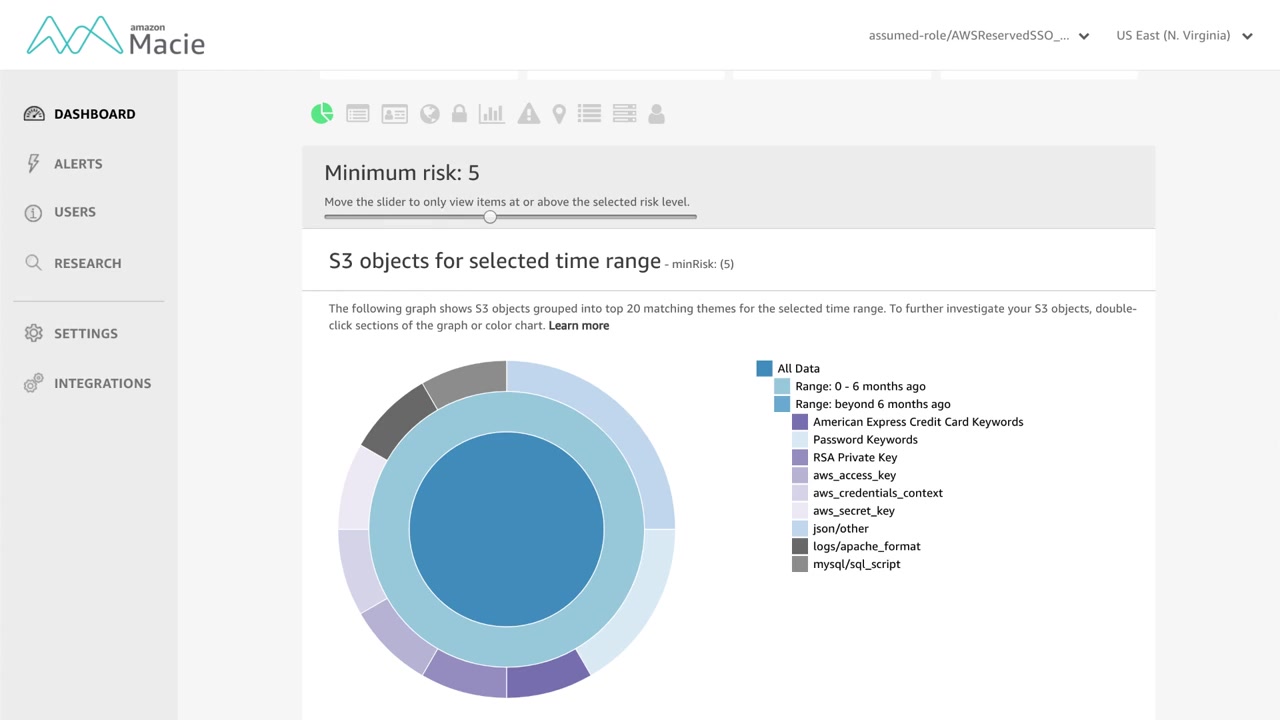Open the Settings page from the sidebar
Screen dimensions: 1280x720
point(85,333)
